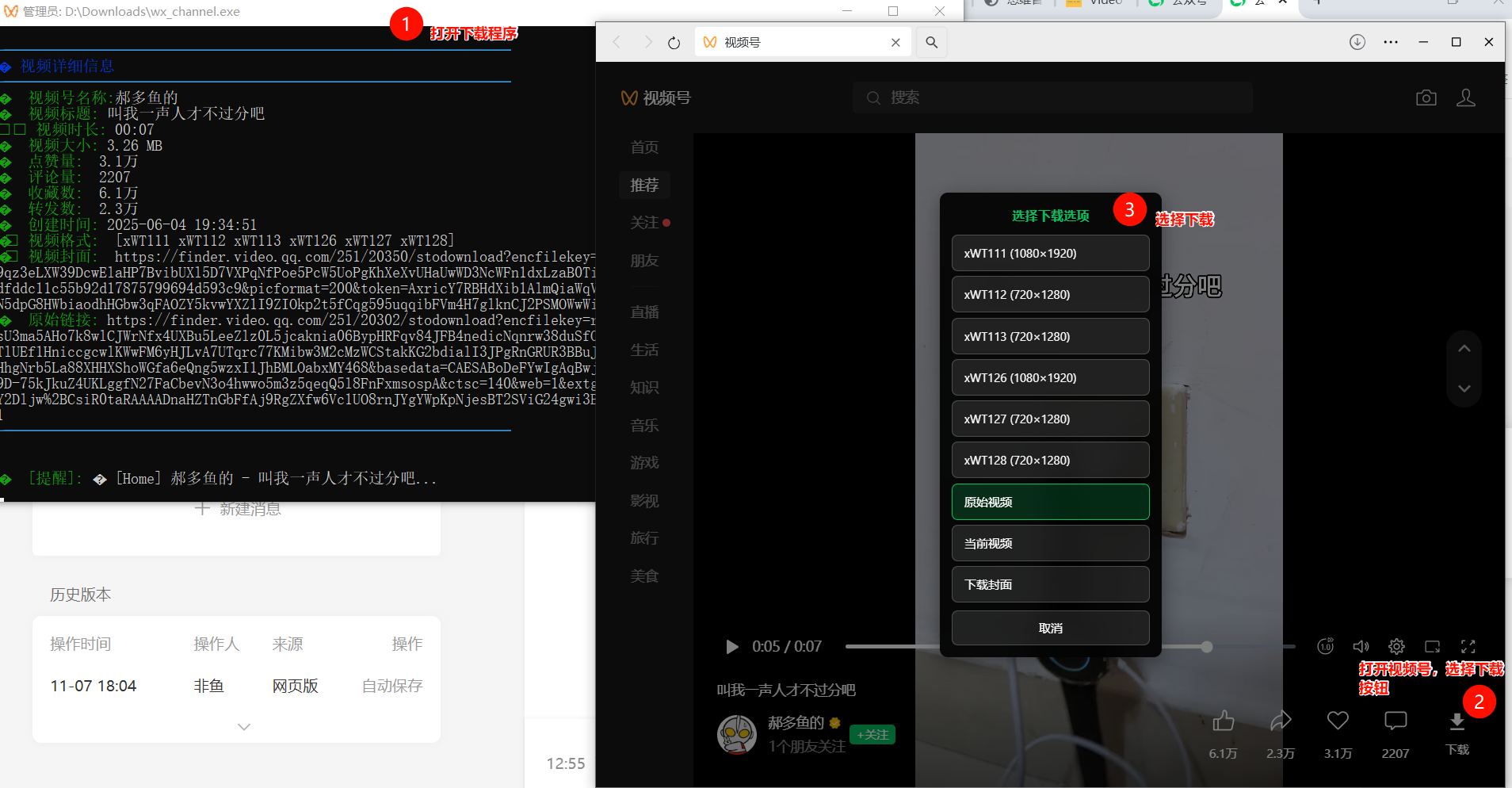
Task: Open video settings gear icon
Action: pyautogui.click(x=1396, y=647)
